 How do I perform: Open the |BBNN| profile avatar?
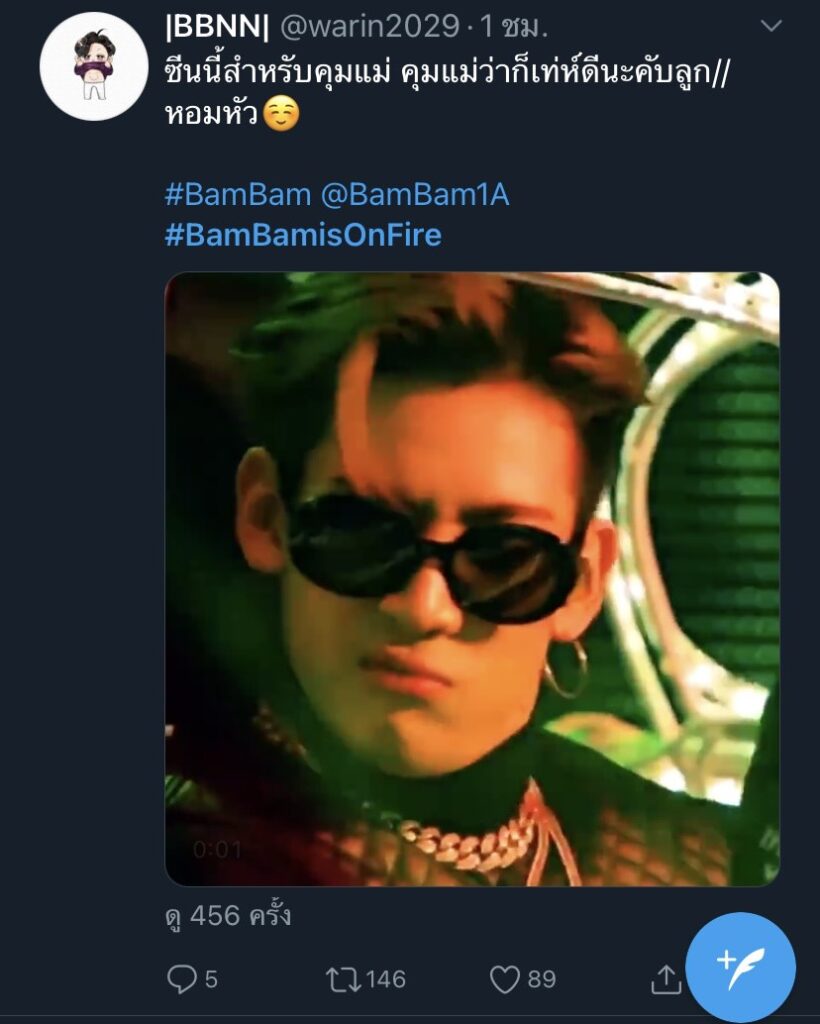(94, 67)
